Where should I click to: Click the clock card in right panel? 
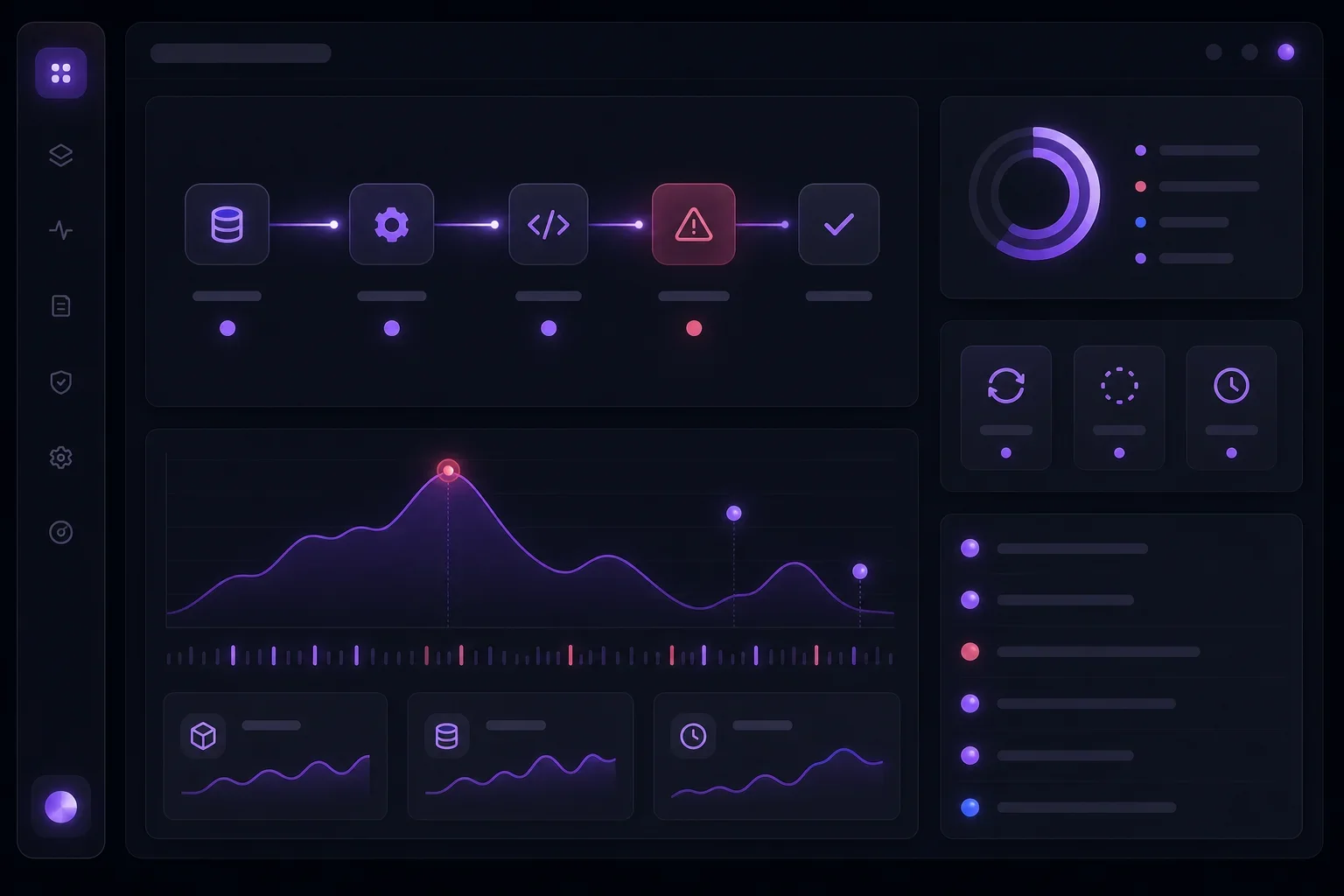point(1231,408)
